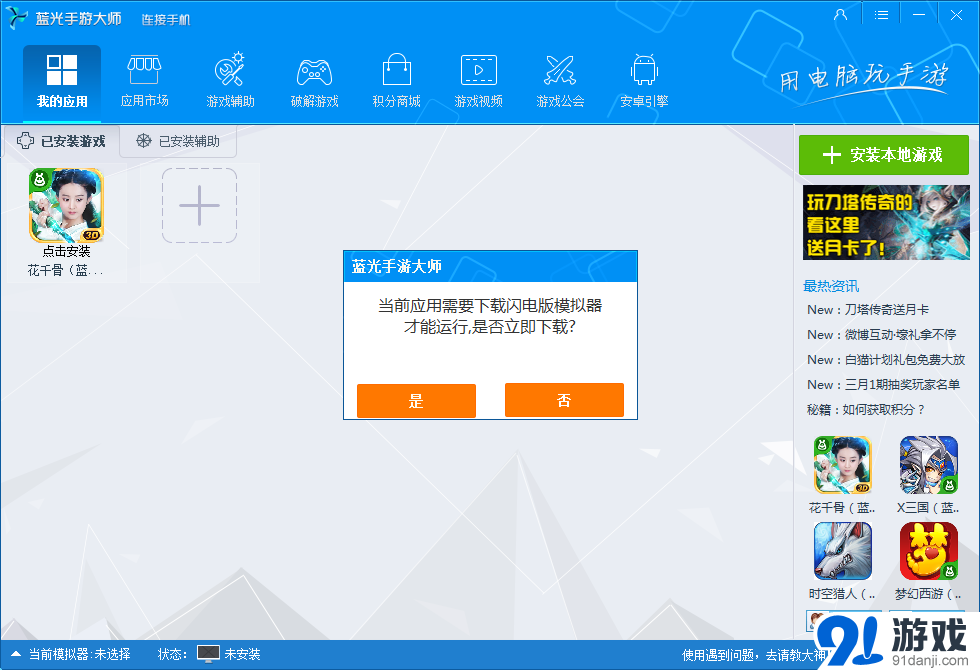Select recommended 时空猎人 game icon
The height and width of the screenshot is (670, 980).
pyautogui.click(x=842, y=551)
